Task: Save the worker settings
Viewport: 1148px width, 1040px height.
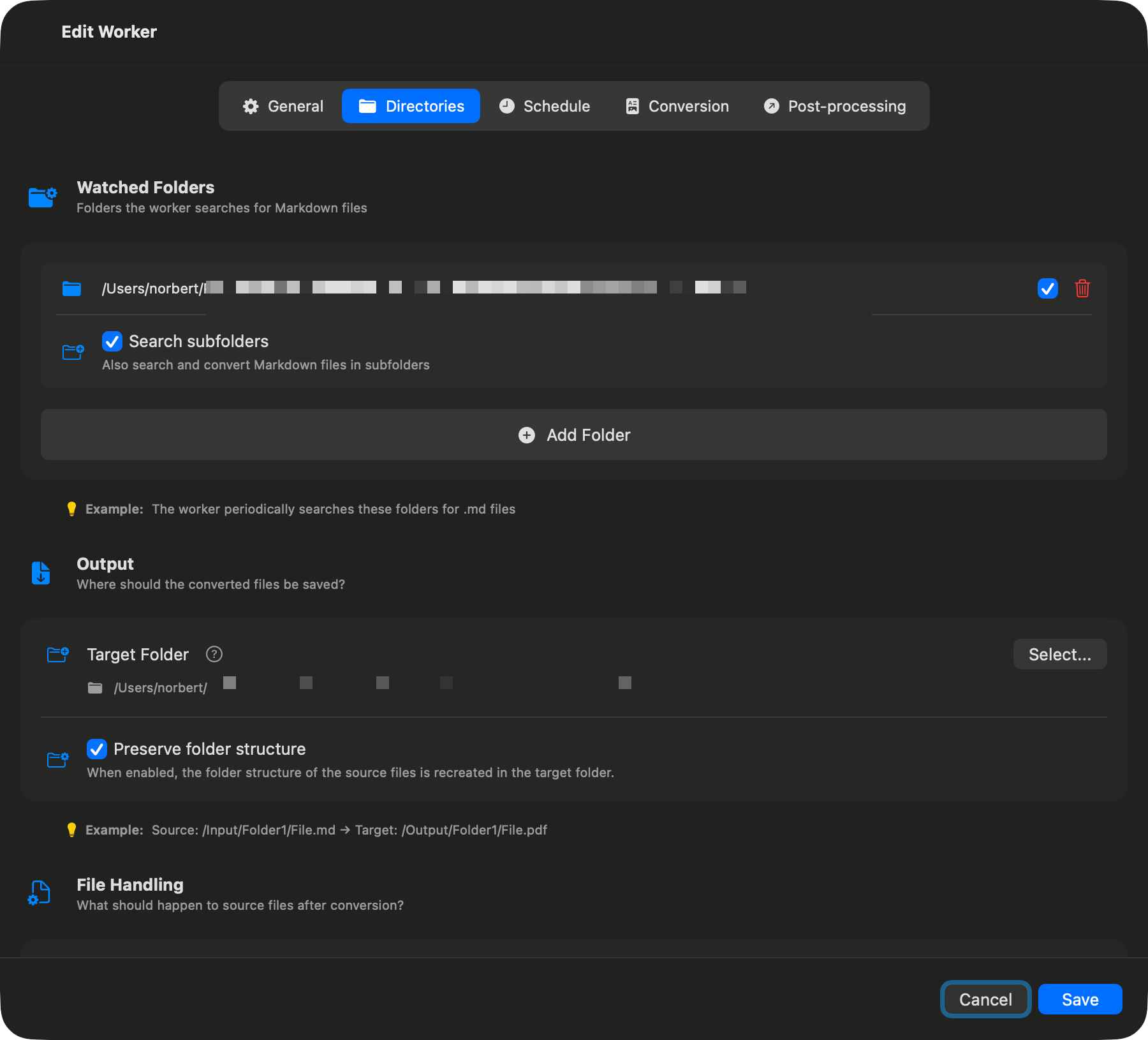Action: pos(1080,999)
